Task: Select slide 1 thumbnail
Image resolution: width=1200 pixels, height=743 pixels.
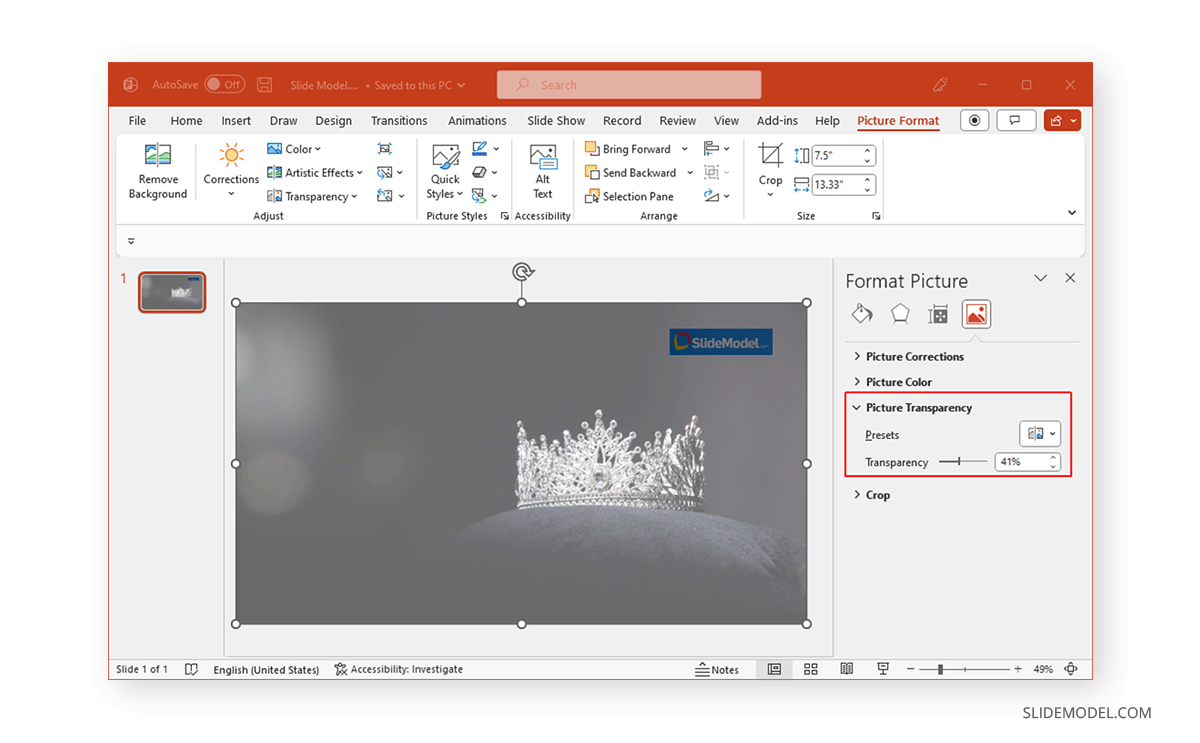Action: (x=172, y=291)
